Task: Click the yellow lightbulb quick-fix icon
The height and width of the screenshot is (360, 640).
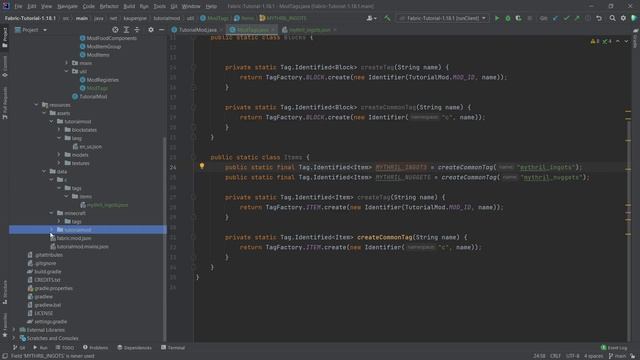Action: point(202,166)
